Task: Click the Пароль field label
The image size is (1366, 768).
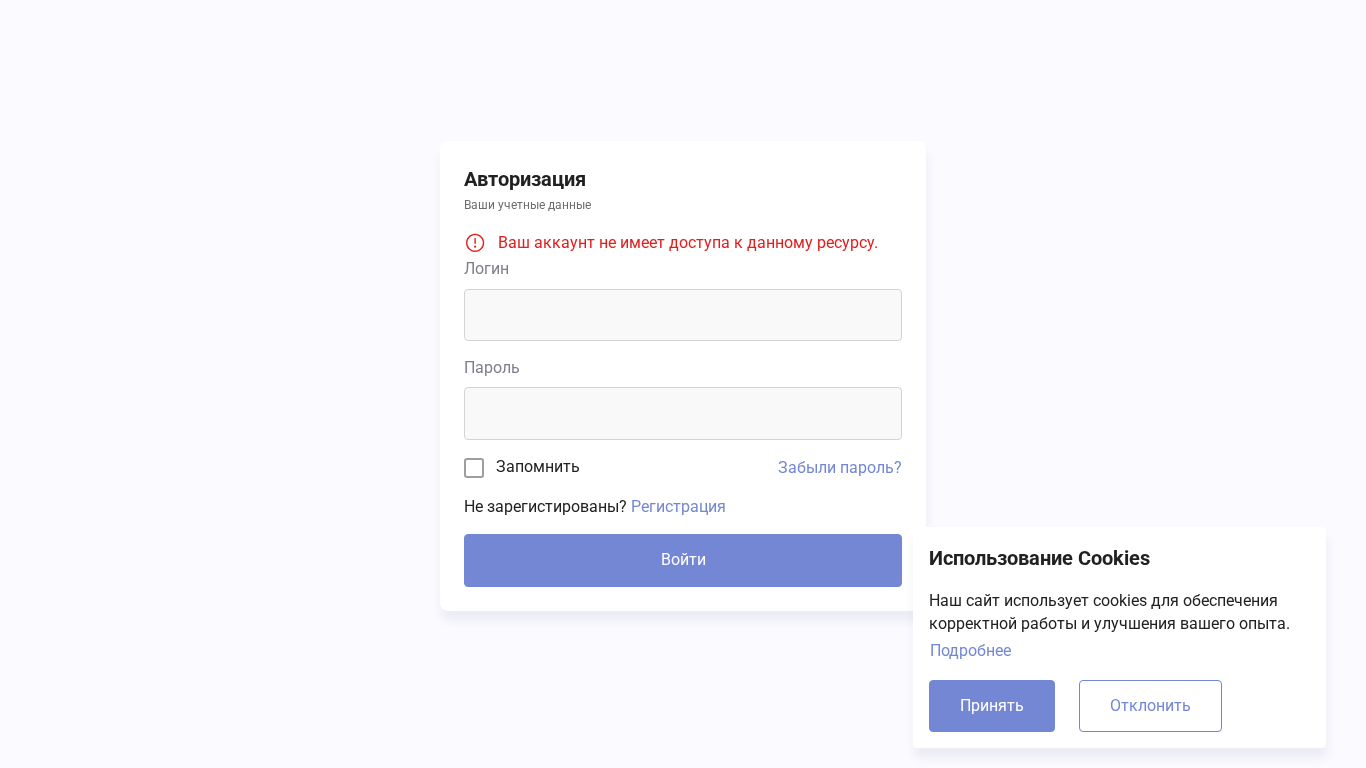Action: tap(492, 368)
